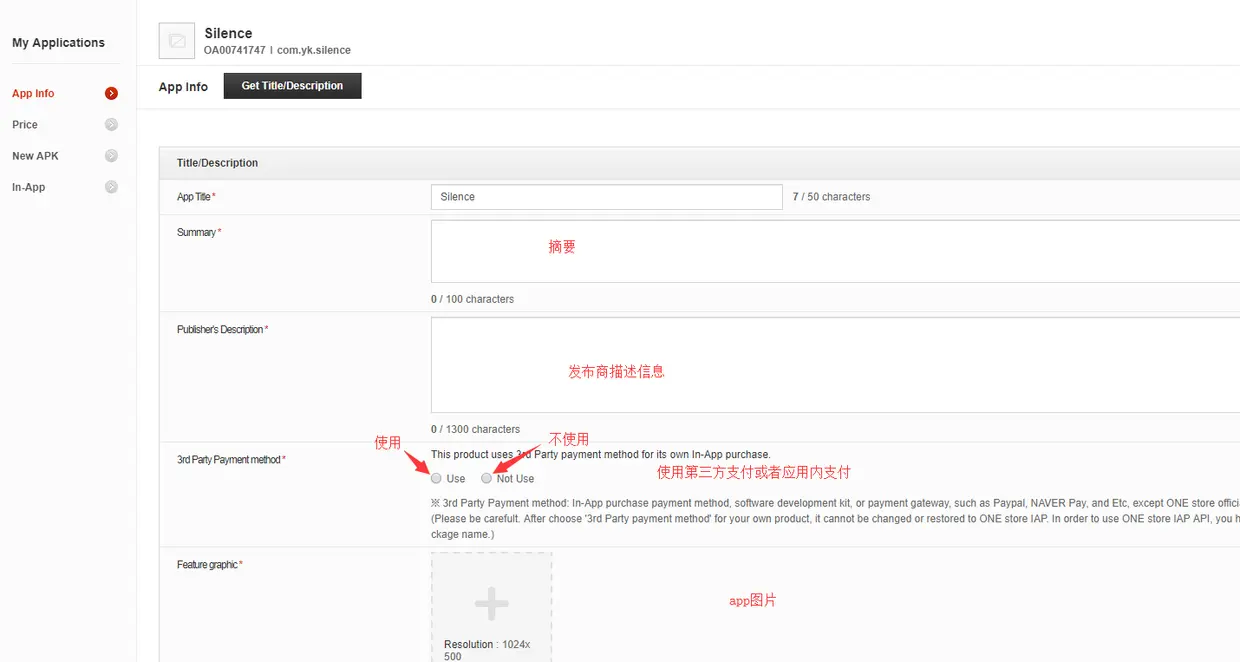This screenshot has height=662, width=1240.
Task: Click the App Title input field
Action: coord(607,197)
